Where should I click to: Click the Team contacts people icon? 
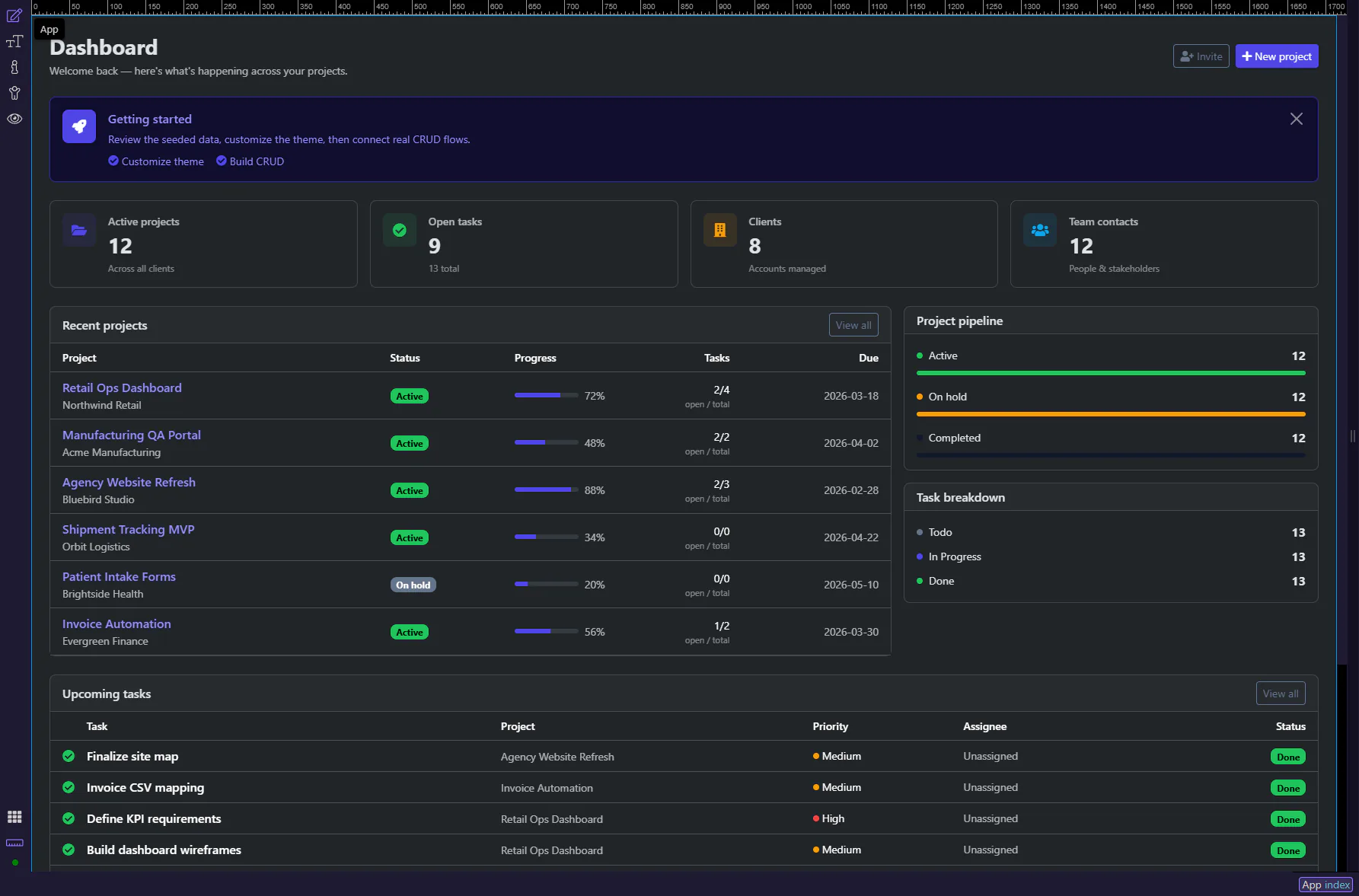coord(1040,230)
